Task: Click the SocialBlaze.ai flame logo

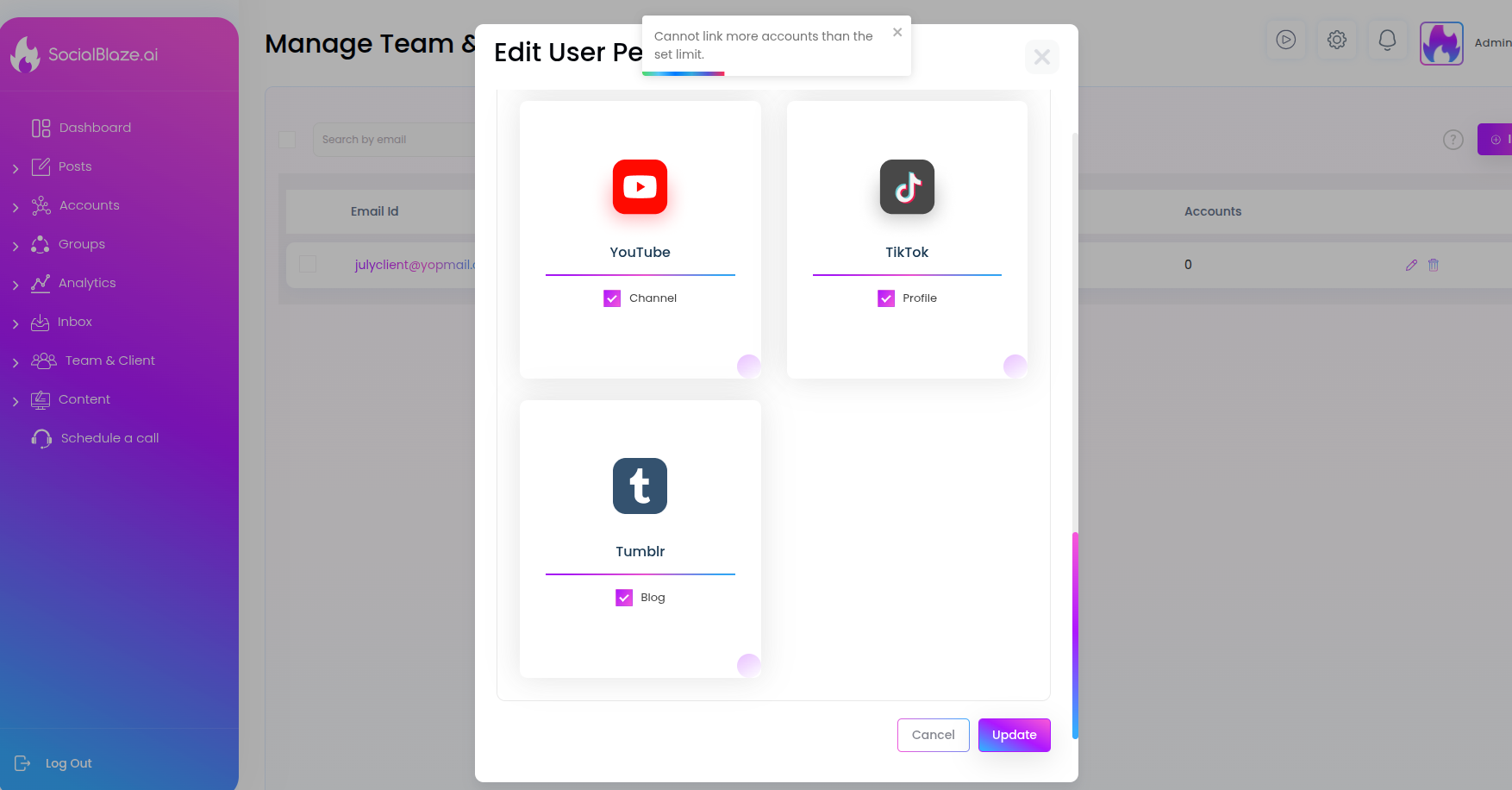Action: tap(25, 54)
